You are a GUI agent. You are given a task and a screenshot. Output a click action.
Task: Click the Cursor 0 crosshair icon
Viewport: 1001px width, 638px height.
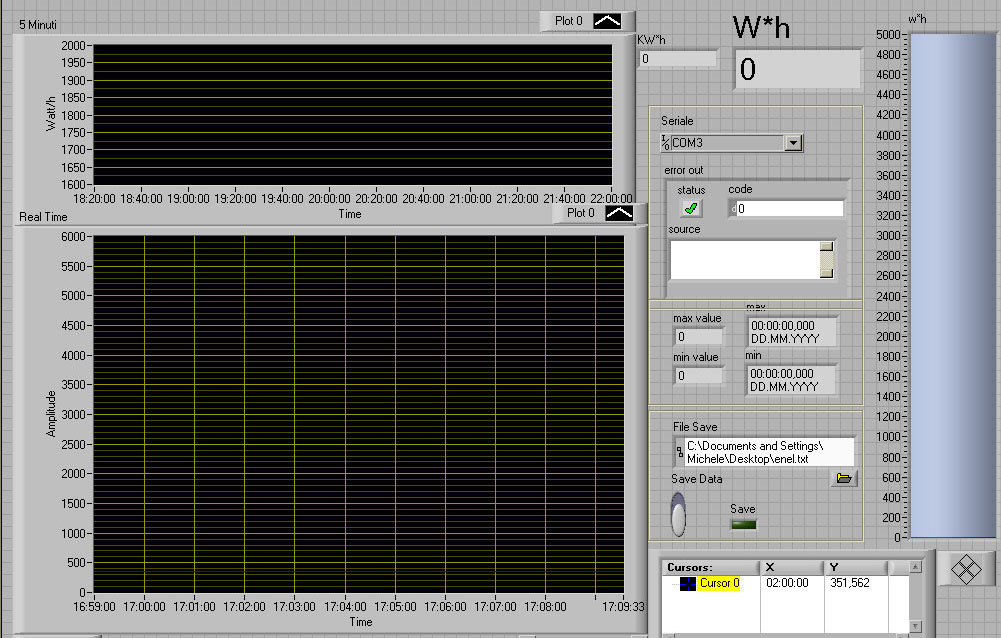(x=687, y=583)
